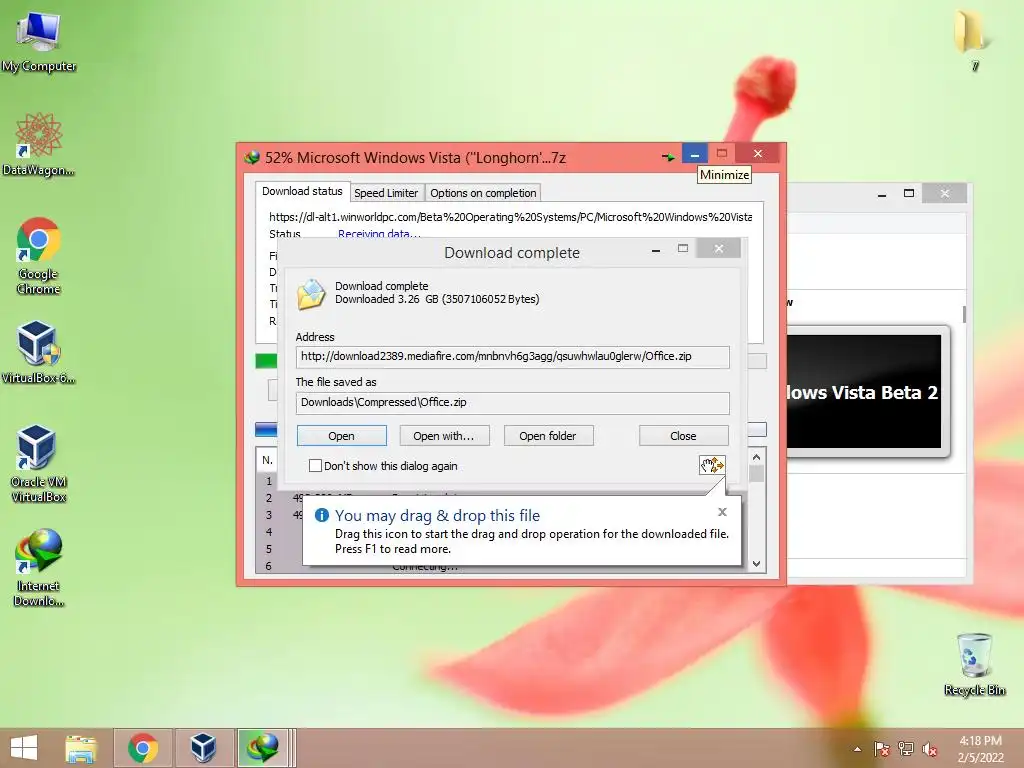Minimize the Download complete dialog
Screen dimensions: 1024x768
pyautogui.click(x=656, y=249)
